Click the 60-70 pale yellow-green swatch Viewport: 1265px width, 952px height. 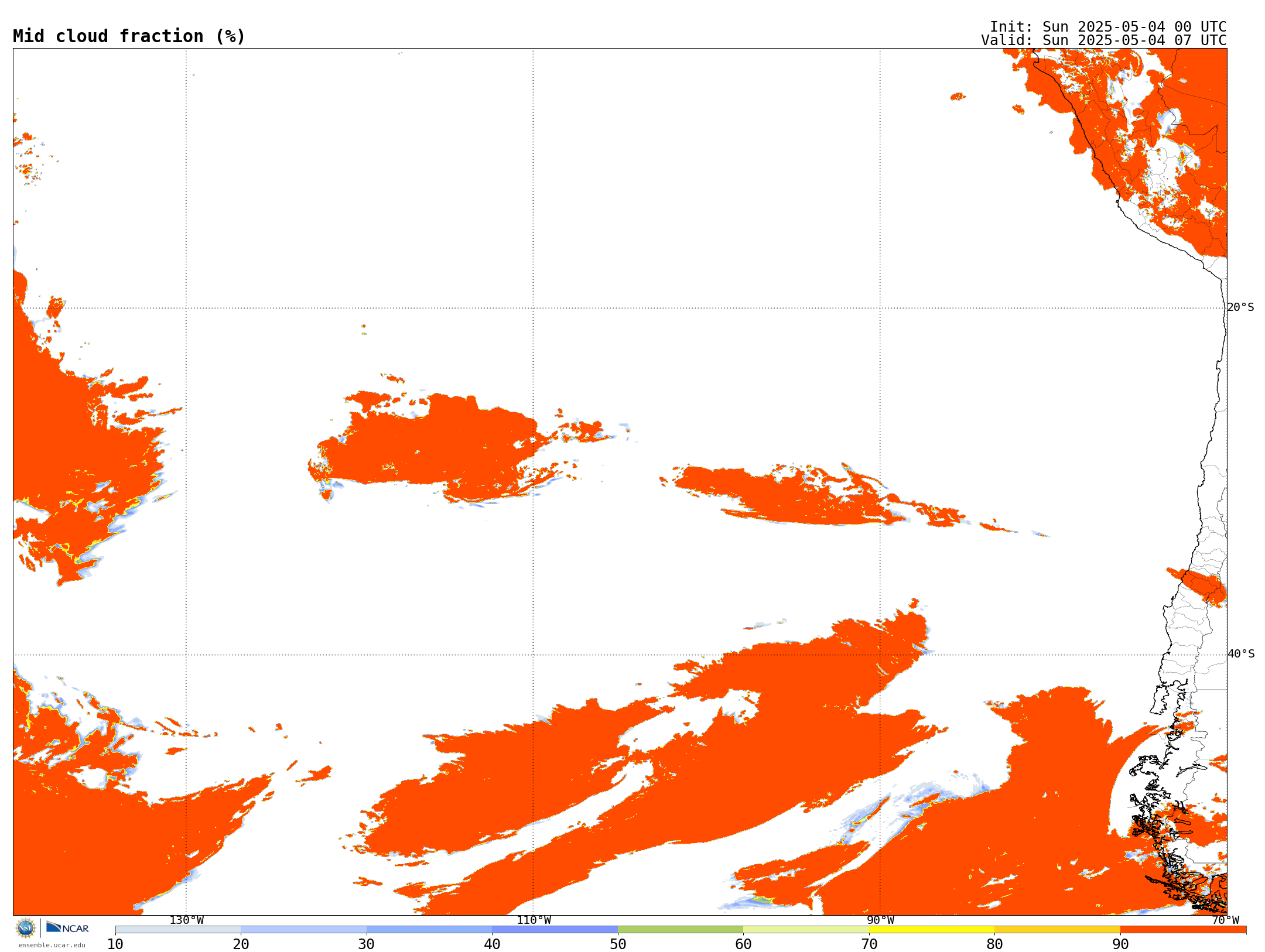806,930
